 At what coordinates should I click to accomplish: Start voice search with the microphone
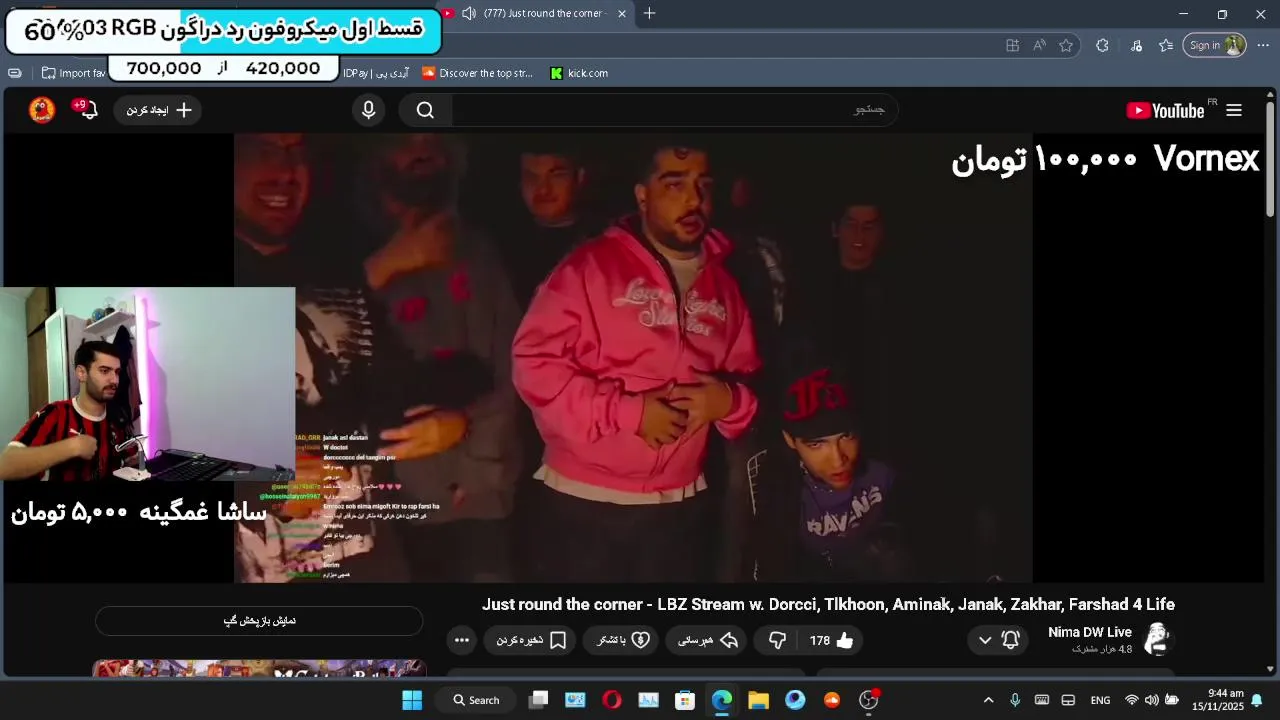[369, 110]
